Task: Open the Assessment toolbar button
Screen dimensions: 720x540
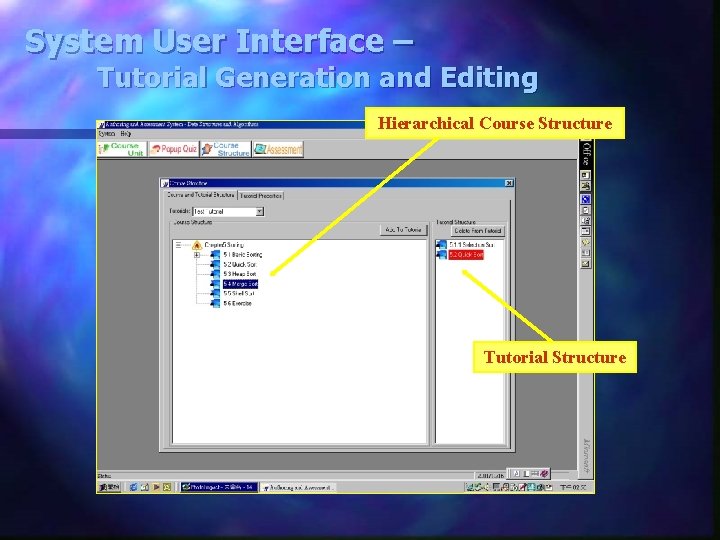Action: 278,149
